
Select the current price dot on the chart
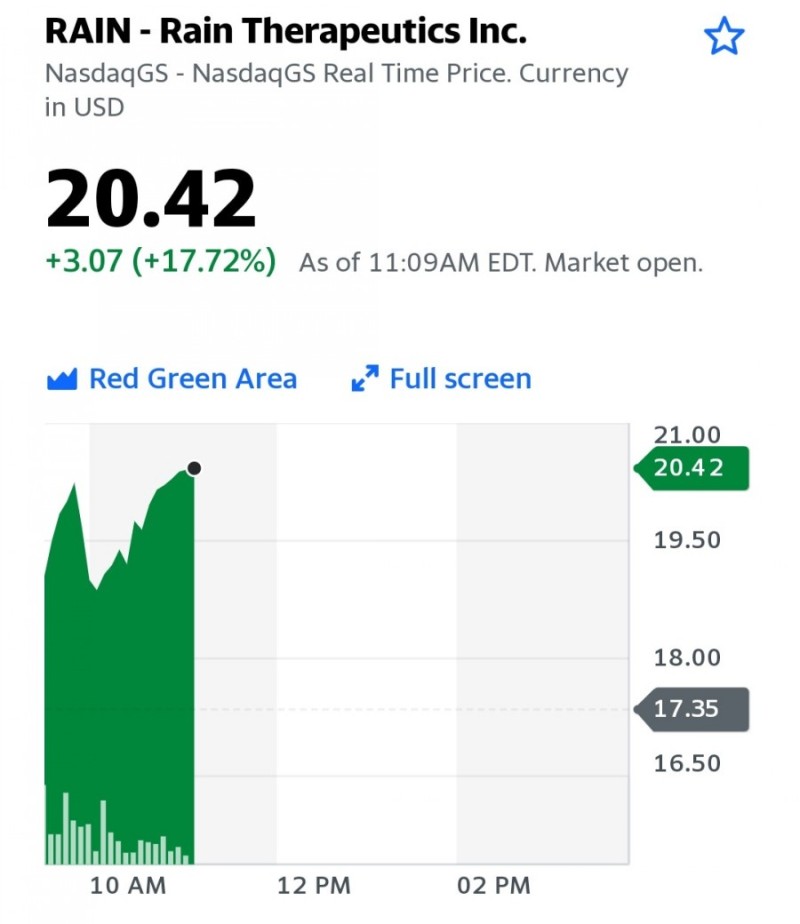(194, 468)
